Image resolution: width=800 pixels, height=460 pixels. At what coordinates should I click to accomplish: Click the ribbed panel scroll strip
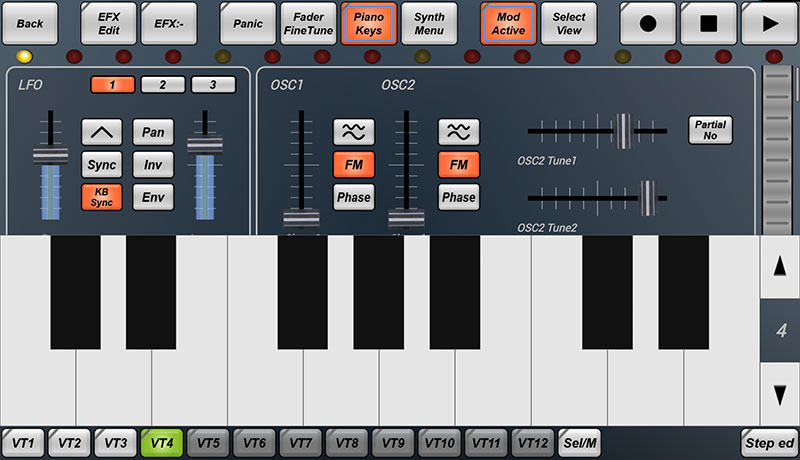(x=778, y=150)
